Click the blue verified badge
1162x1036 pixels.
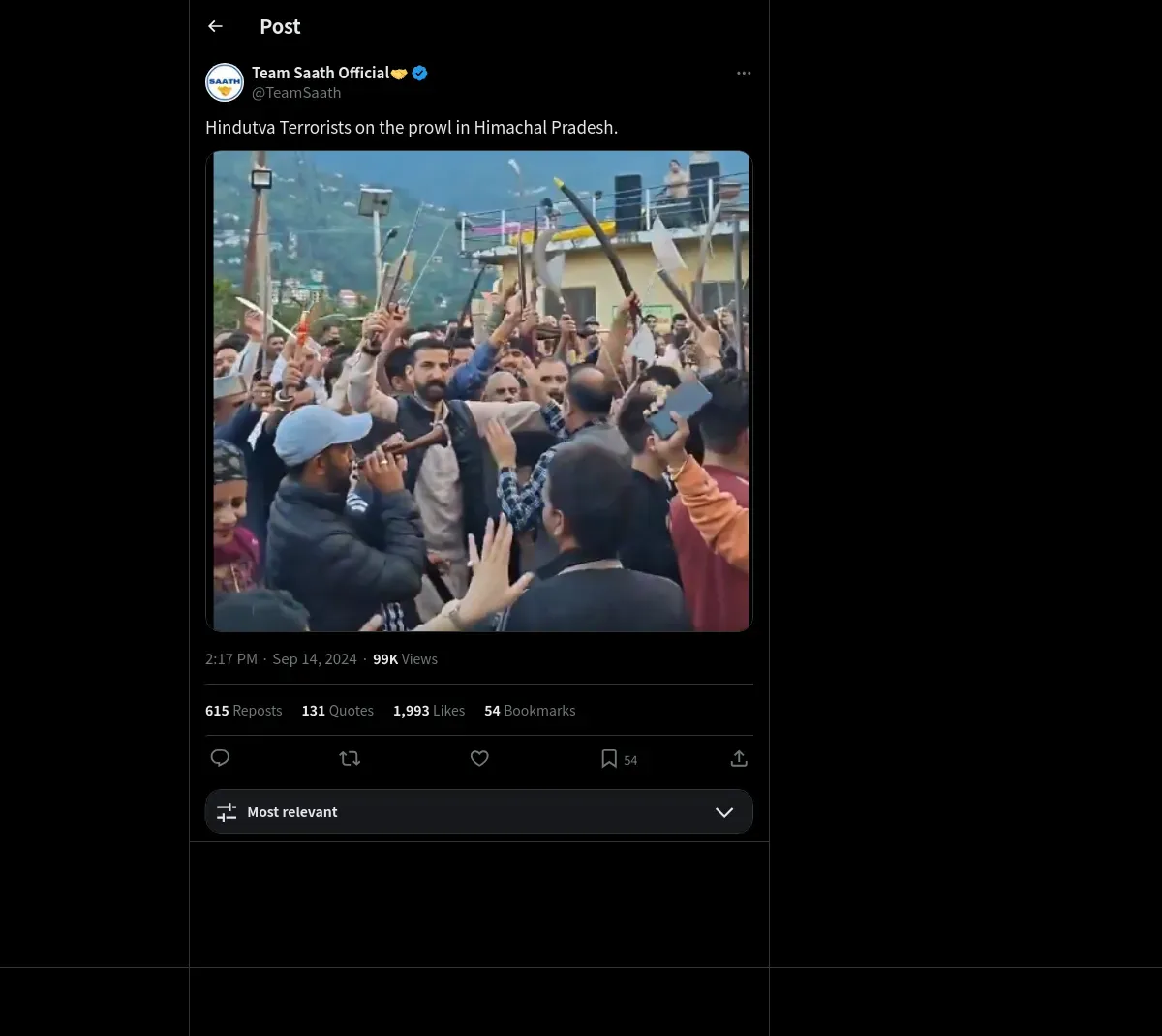point(420,73)
